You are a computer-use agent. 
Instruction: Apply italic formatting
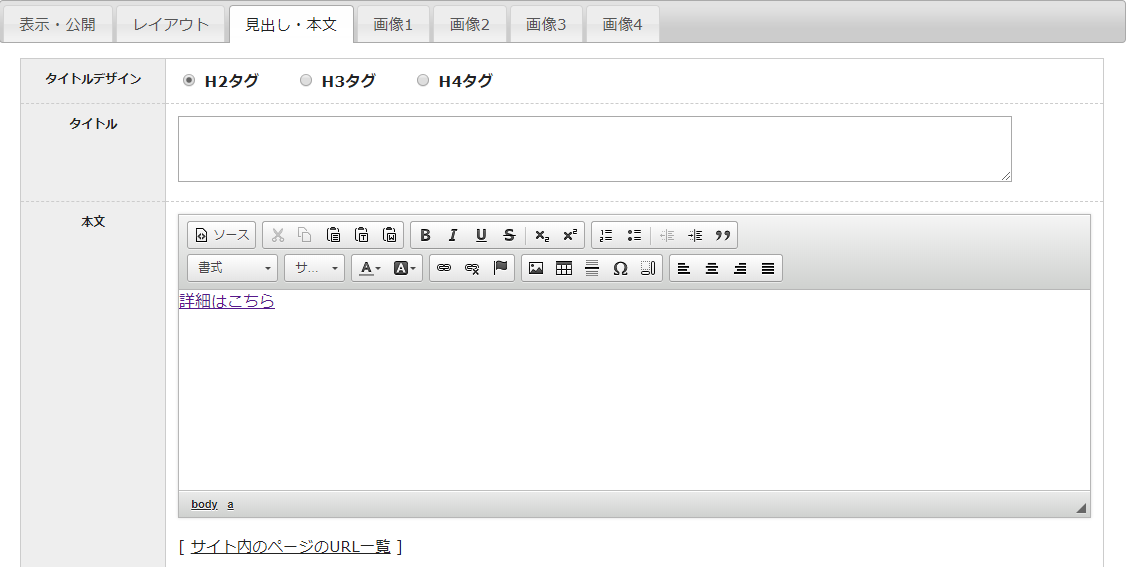point(453,235)
